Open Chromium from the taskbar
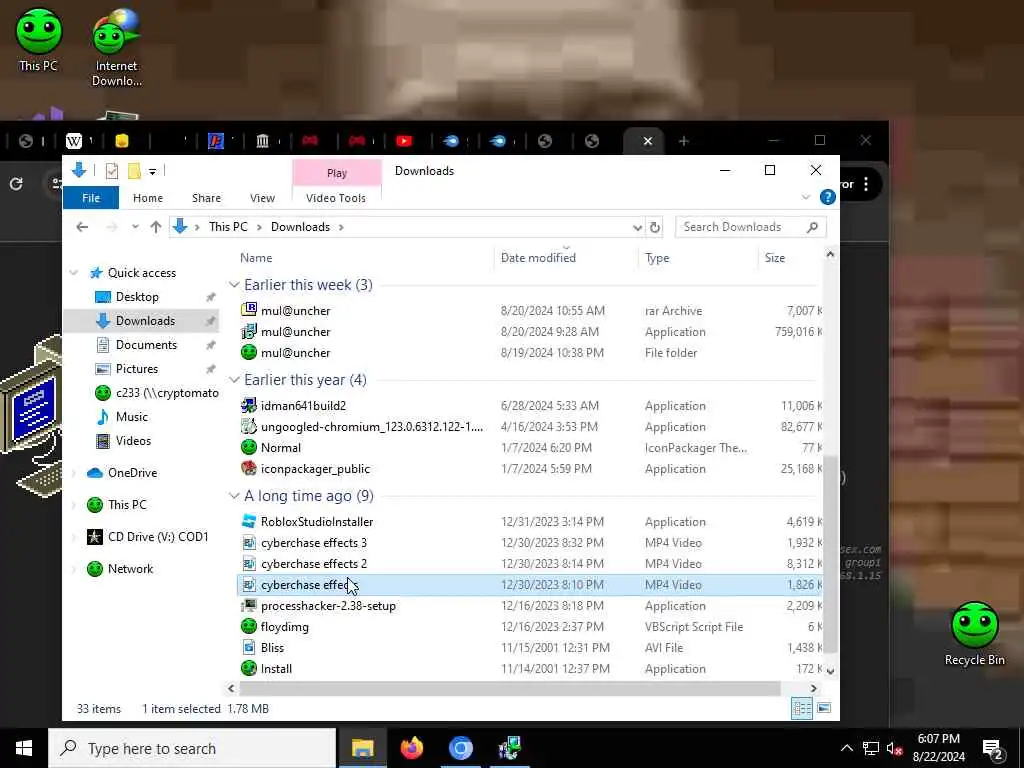The height and width of the screenshot is (768, 1024). [460, 748]
